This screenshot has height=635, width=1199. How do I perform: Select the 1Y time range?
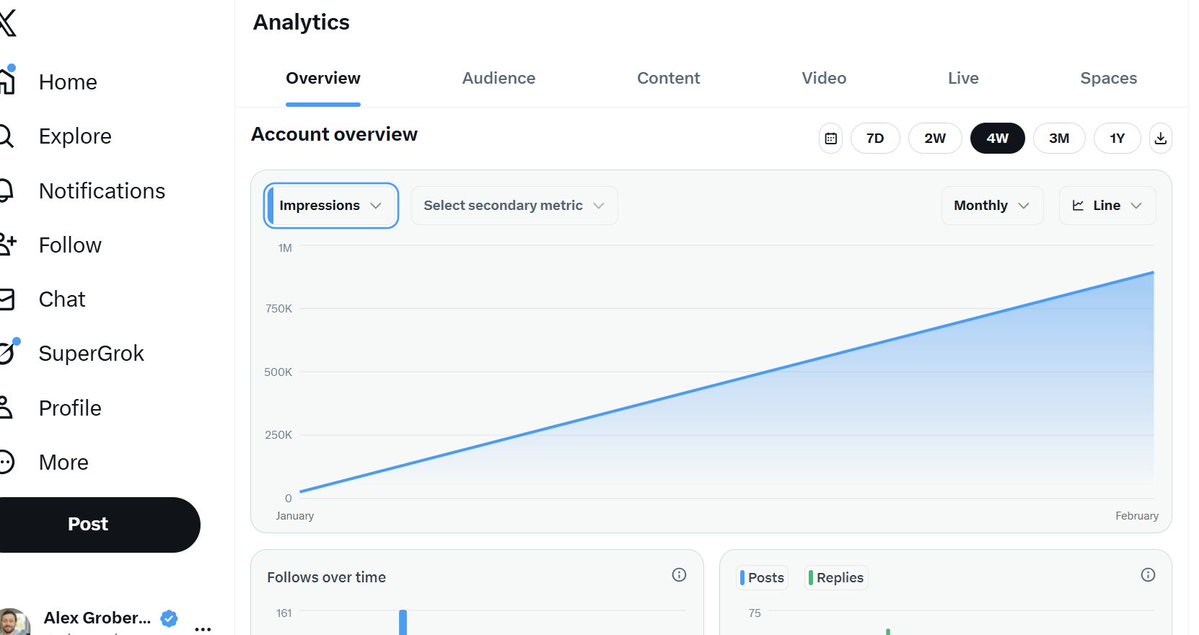pos(1117,138)
